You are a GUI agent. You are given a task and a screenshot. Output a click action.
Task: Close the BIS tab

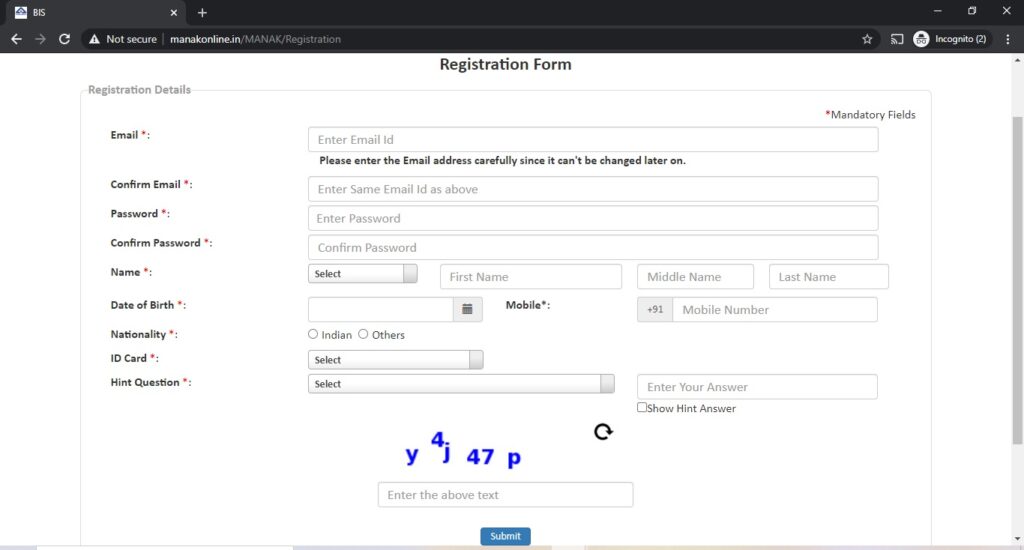174,12
